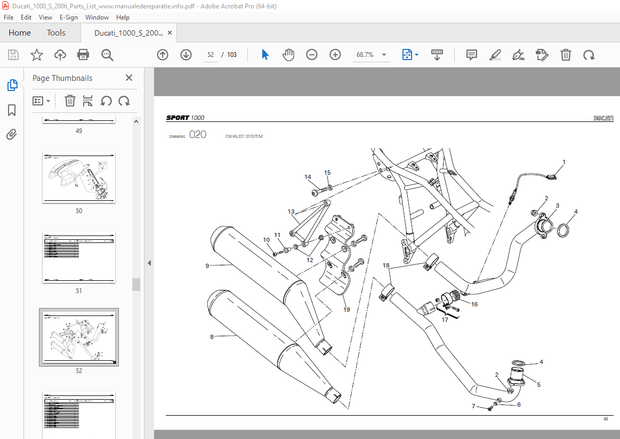Add this file to starred bookmarks
Image resolution: width=620 pixels, height=439 pixels.
click(x=36, y=55)
